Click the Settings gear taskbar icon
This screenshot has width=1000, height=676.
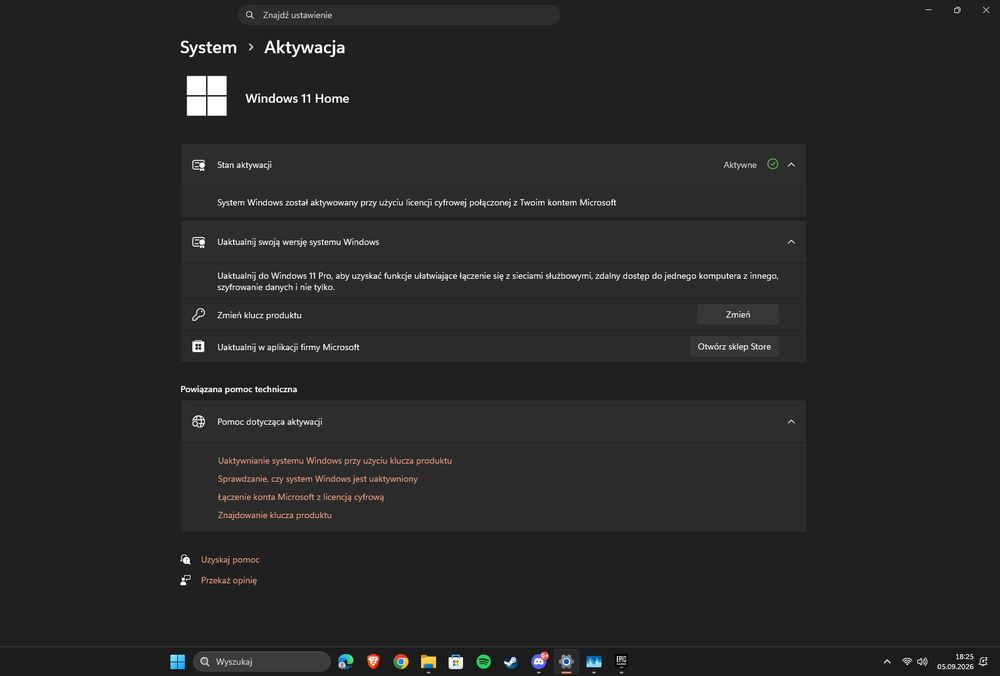[566, 661]
